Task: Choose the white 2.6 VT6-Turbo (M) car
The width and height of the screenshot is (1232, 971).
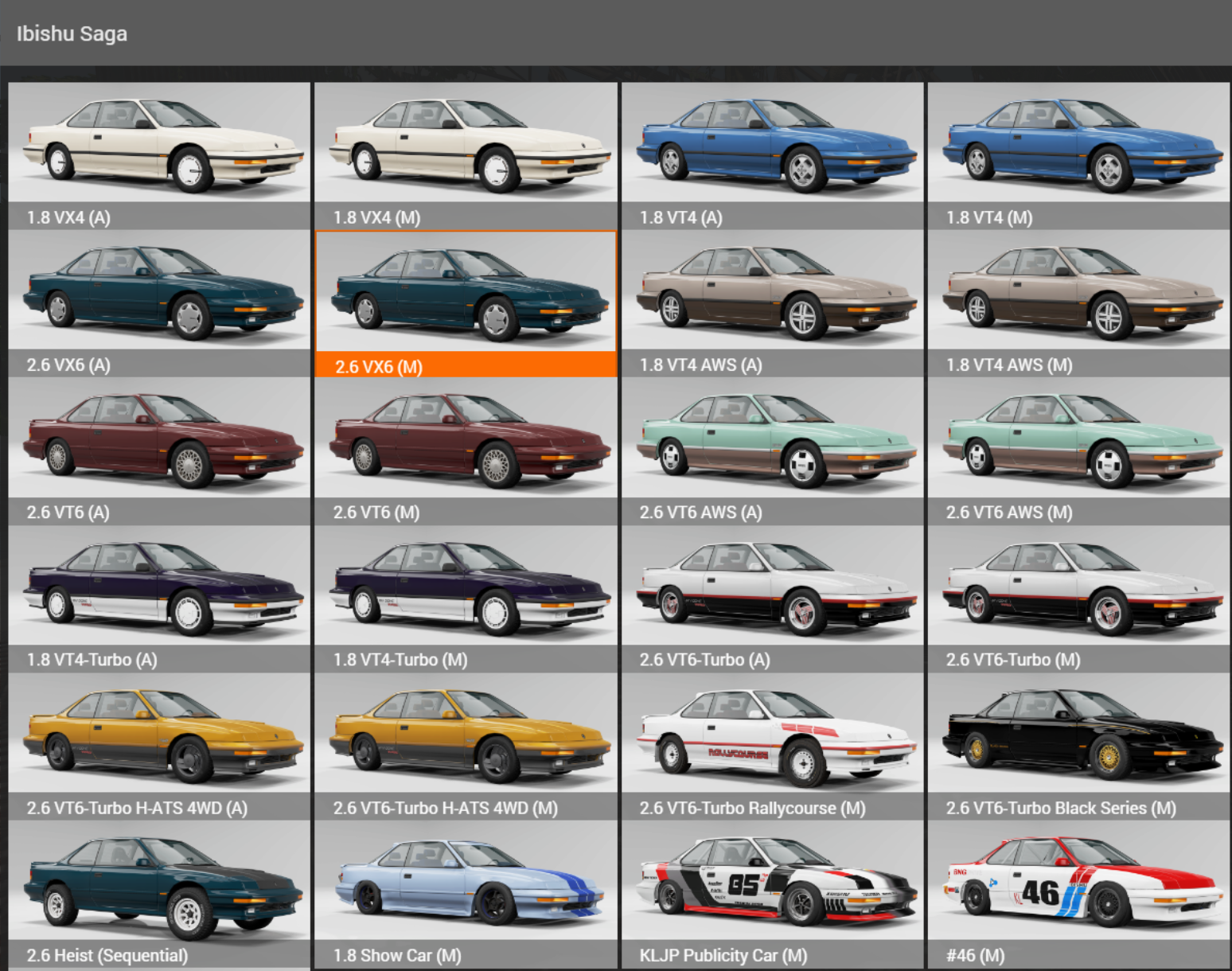Action: pos(1078,599)
